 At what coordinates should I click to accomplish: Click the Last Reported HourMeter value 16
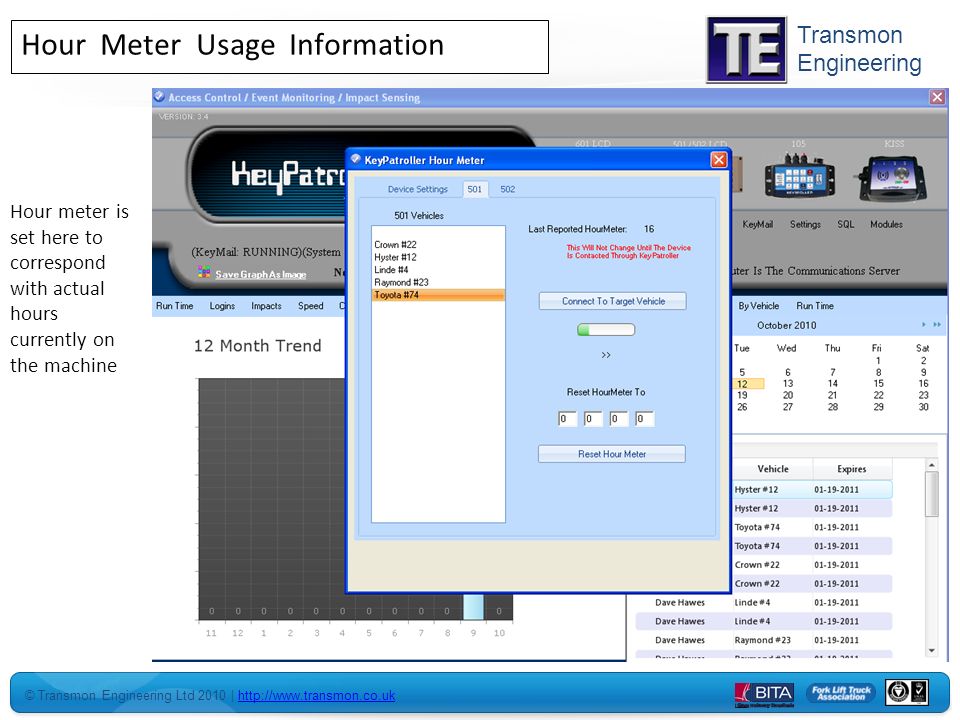pos(649,229)
